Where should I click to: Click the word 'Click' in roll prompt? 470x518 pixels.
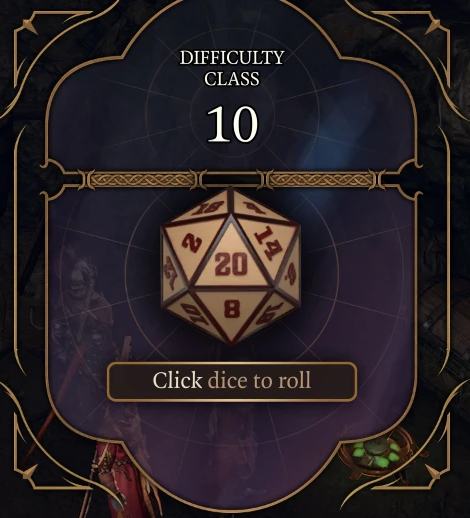click(177, 380)
